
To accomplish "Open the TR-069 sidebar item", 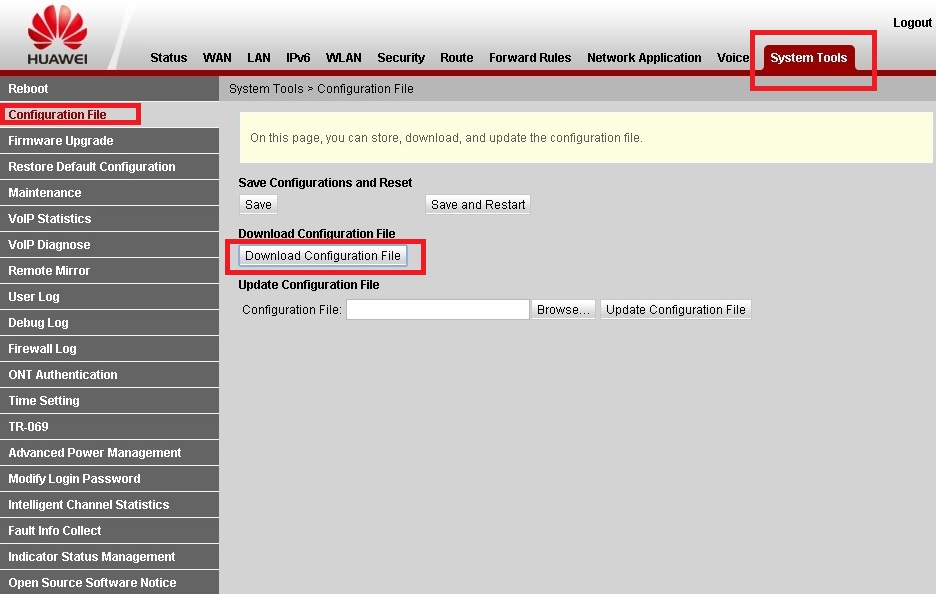I will (x=28, y=427).
